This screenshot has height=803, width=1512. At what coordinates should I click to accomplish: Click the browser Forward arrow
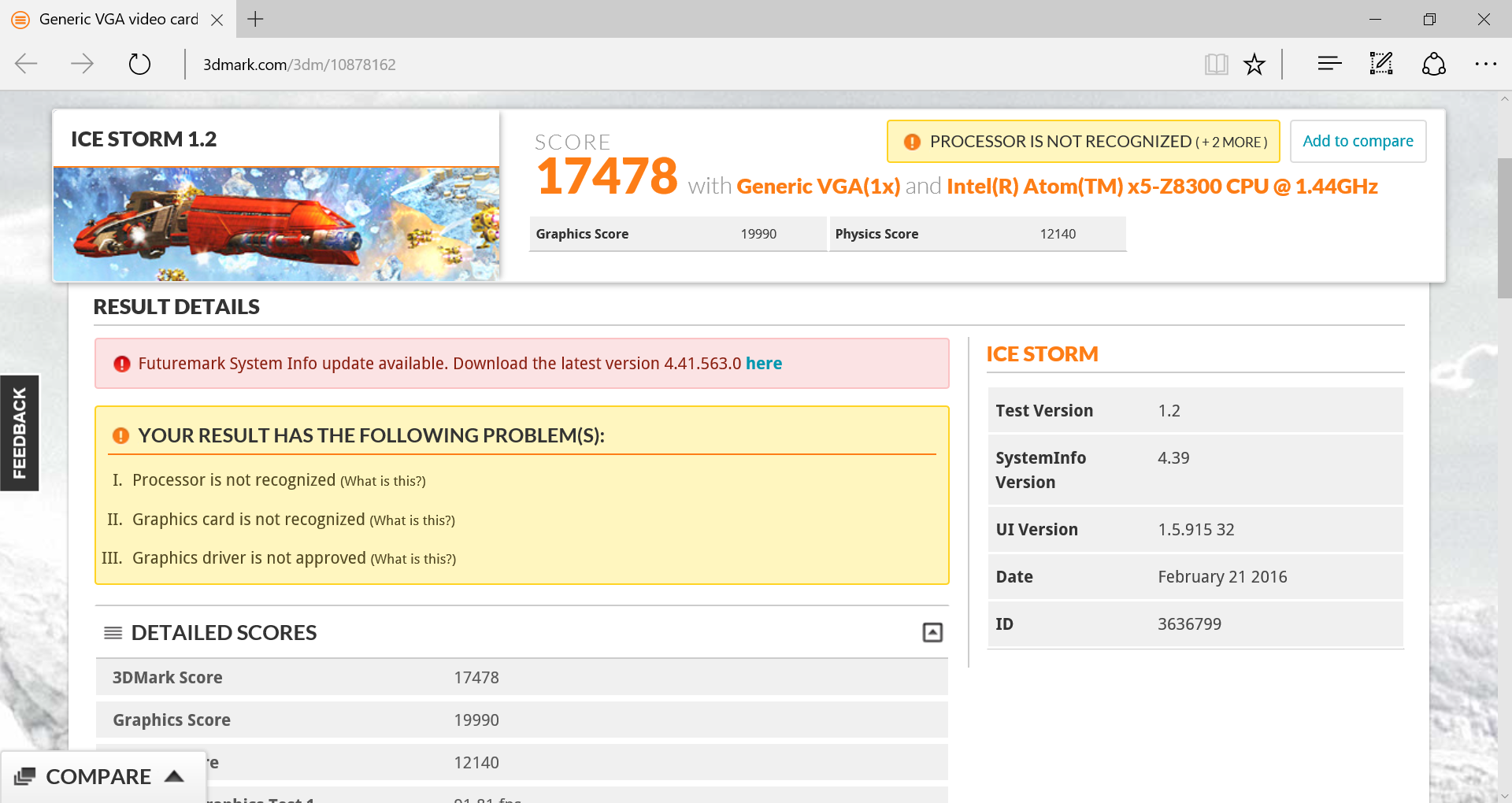(82, 64)
